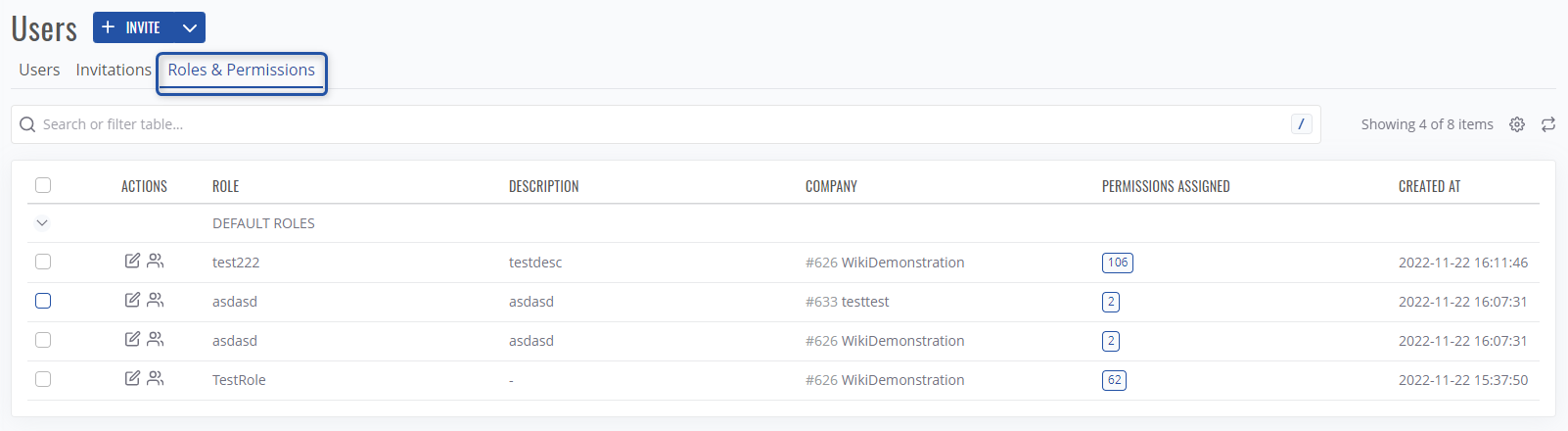Click the search magnifier icon
1568x431 pixels.
[x=27, y=124]
